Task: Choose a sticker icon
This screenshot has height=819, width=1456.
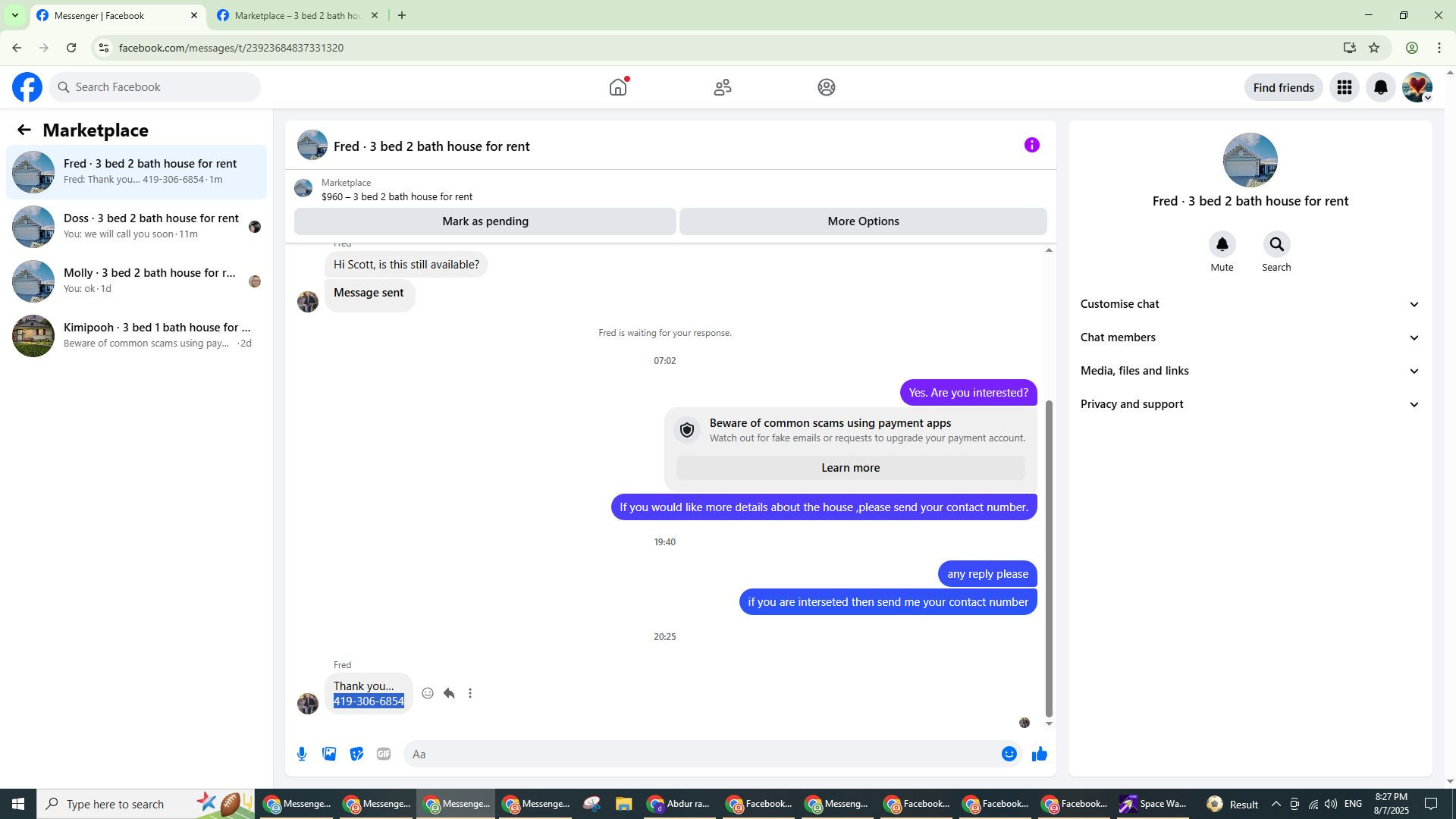Action: (356, 754)
